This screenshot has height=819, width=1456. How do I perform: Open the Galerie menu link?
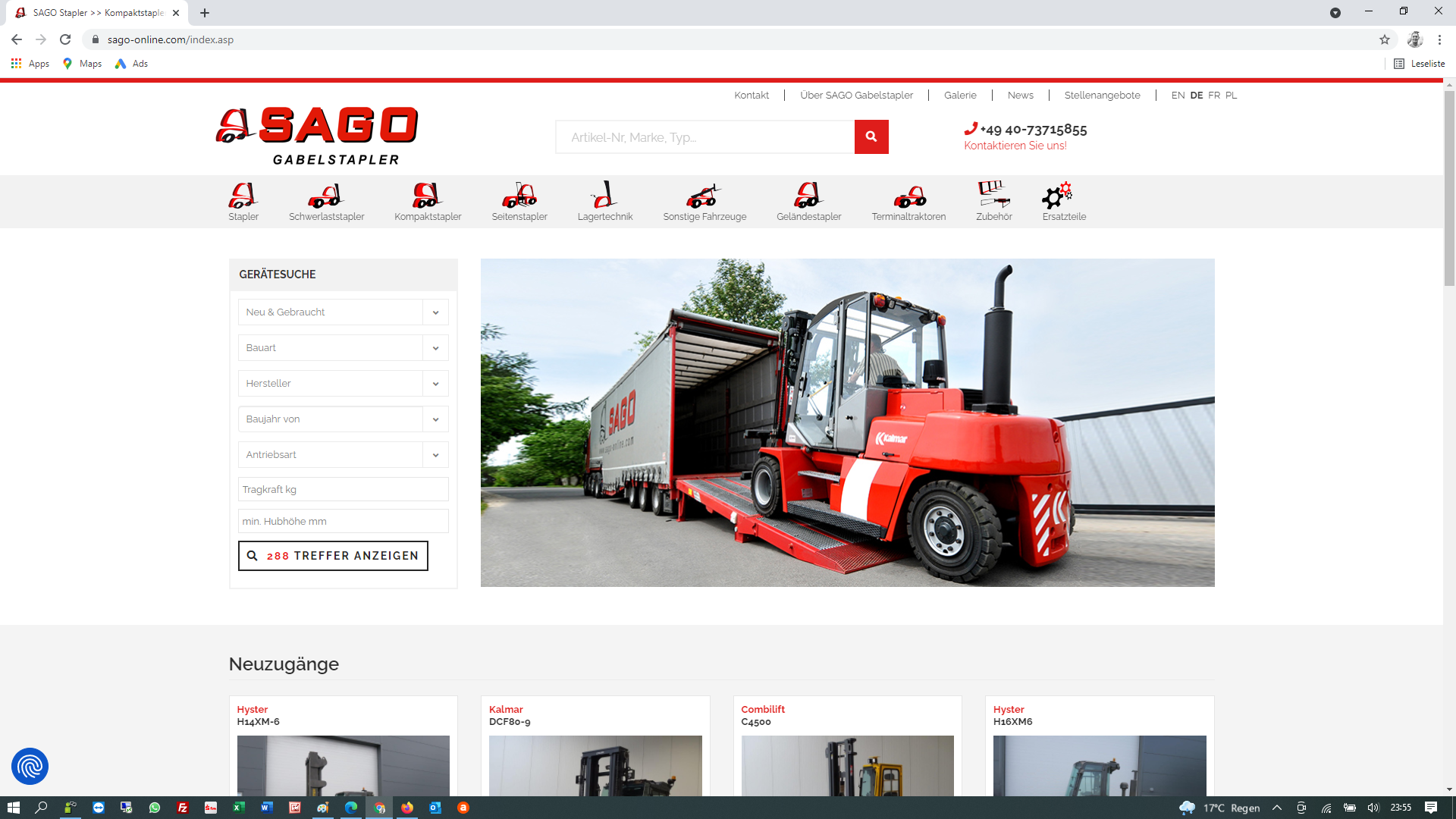click(960, 95)
